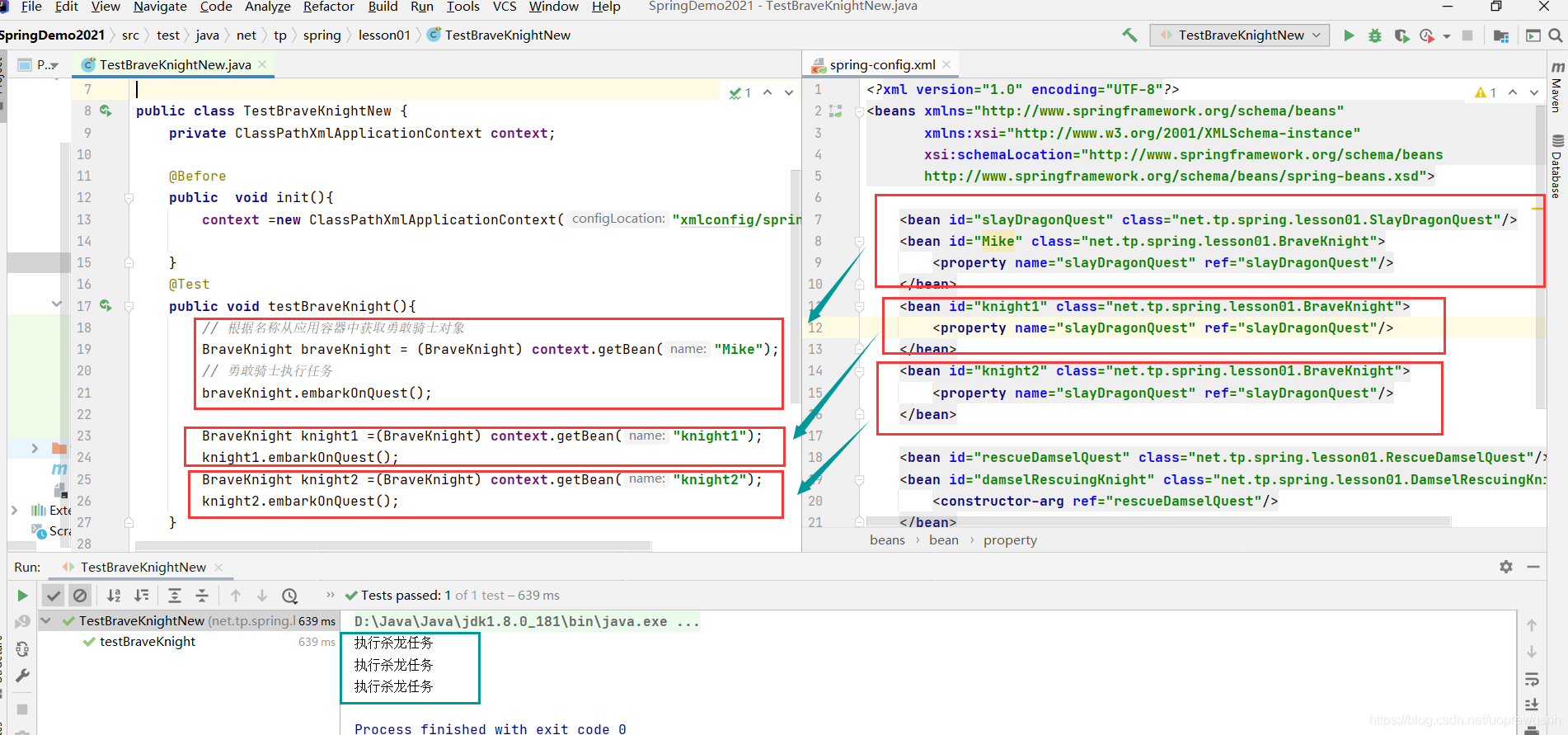1568x735 pixels.
Task: Open the wrench settings icon in the Run sidebar
Action: pos(22,676)
